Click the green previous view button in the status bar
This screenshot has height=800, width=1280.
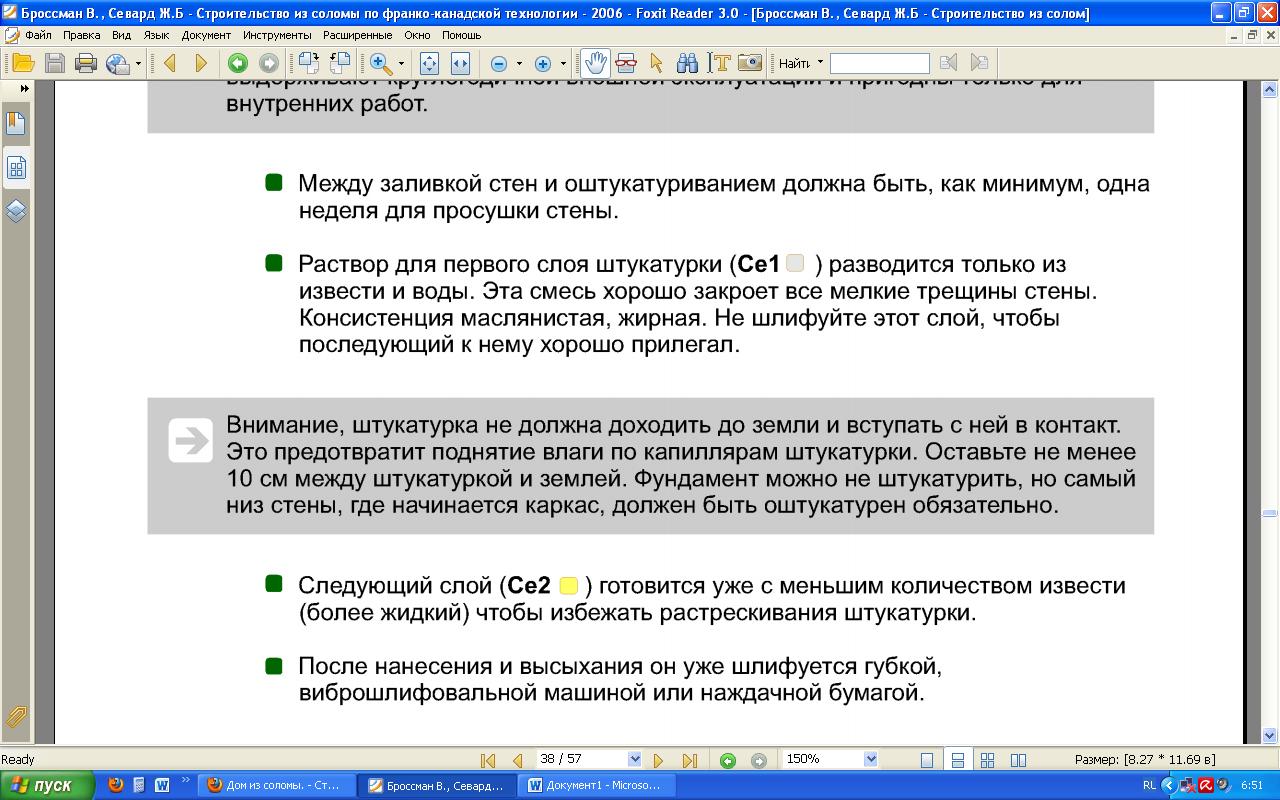tap(728, 760)
